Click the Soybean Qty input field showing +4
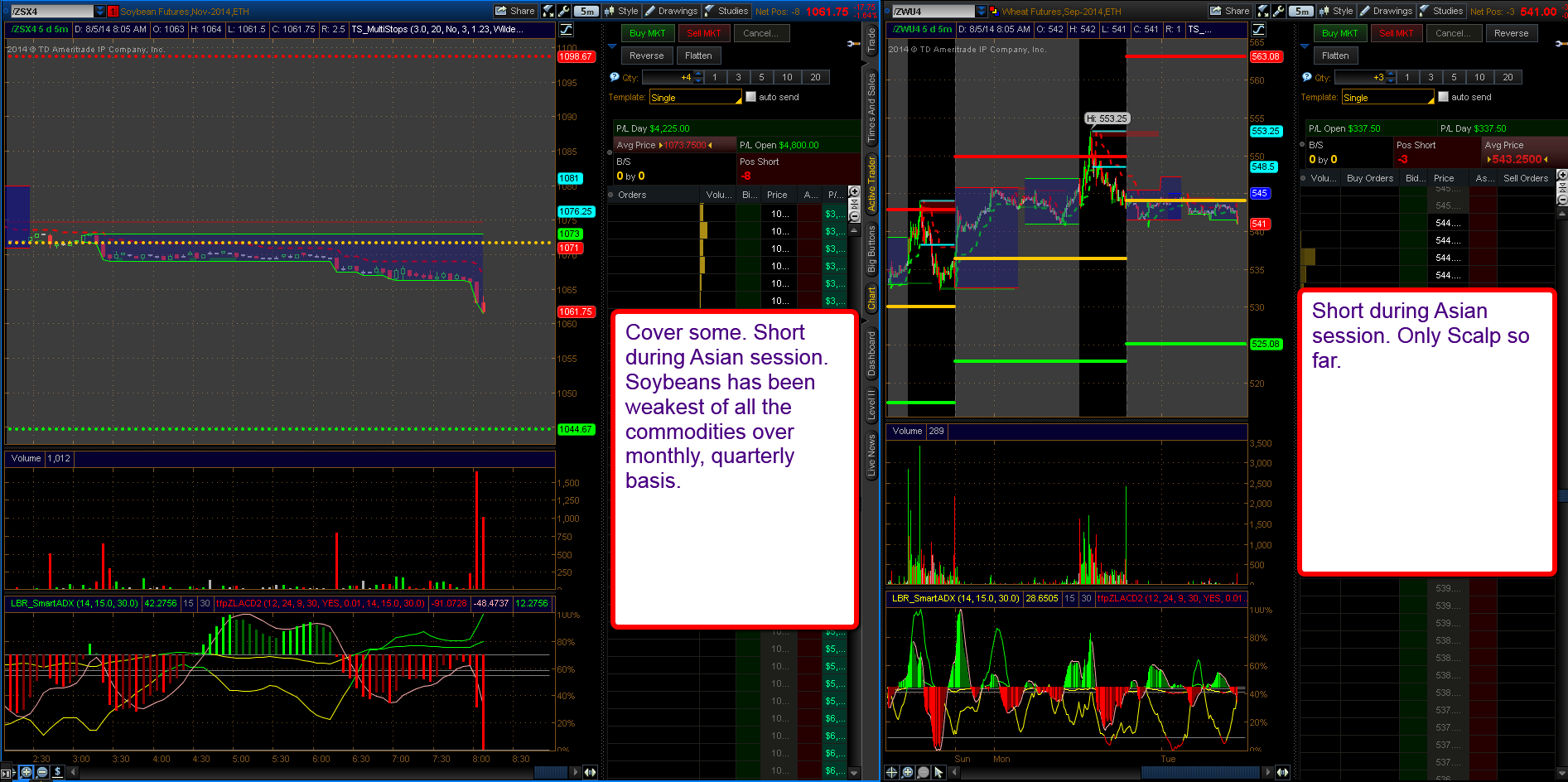 coord(668,77)
